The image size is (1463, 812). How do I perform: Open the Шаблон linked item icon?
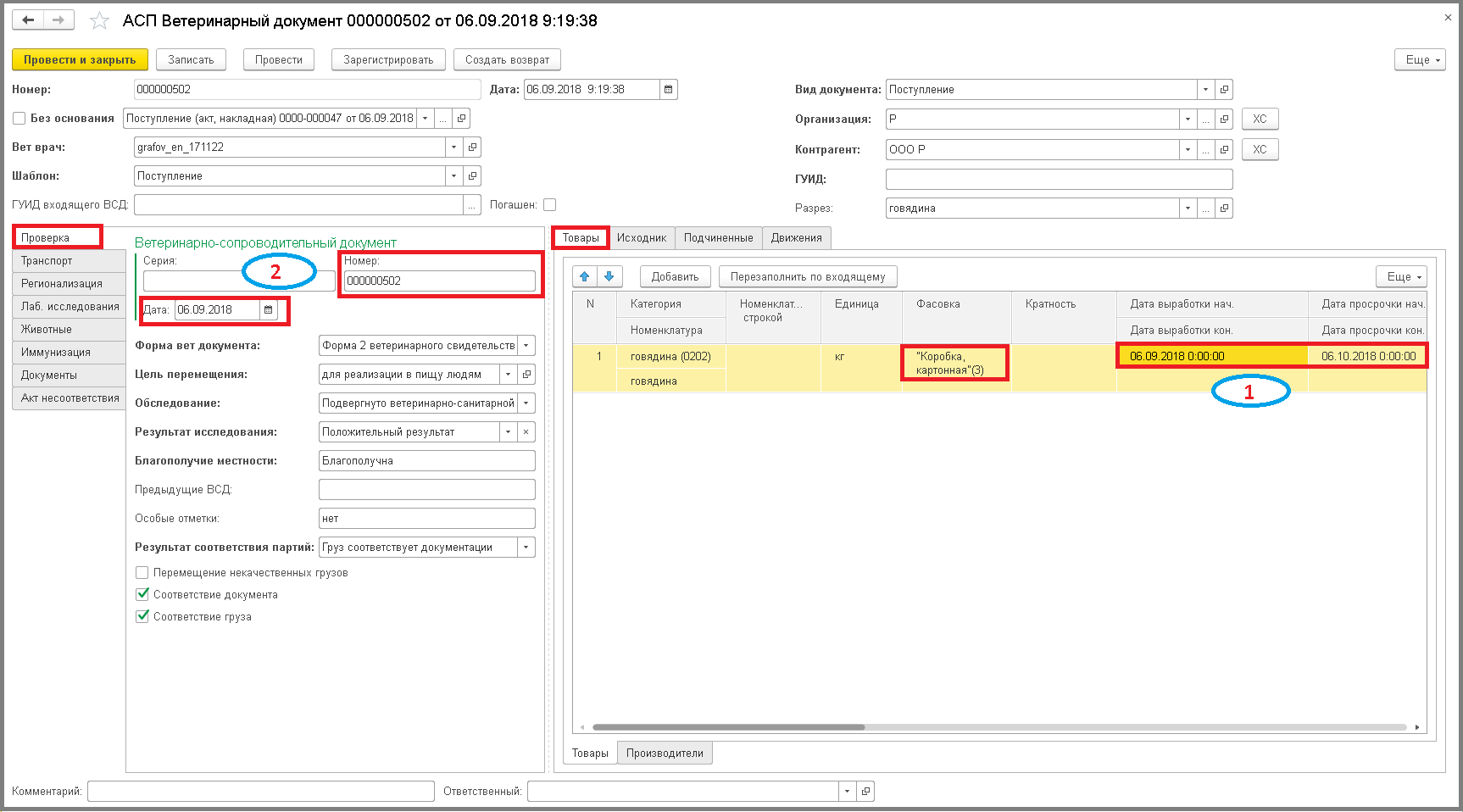tap(472, 176)
